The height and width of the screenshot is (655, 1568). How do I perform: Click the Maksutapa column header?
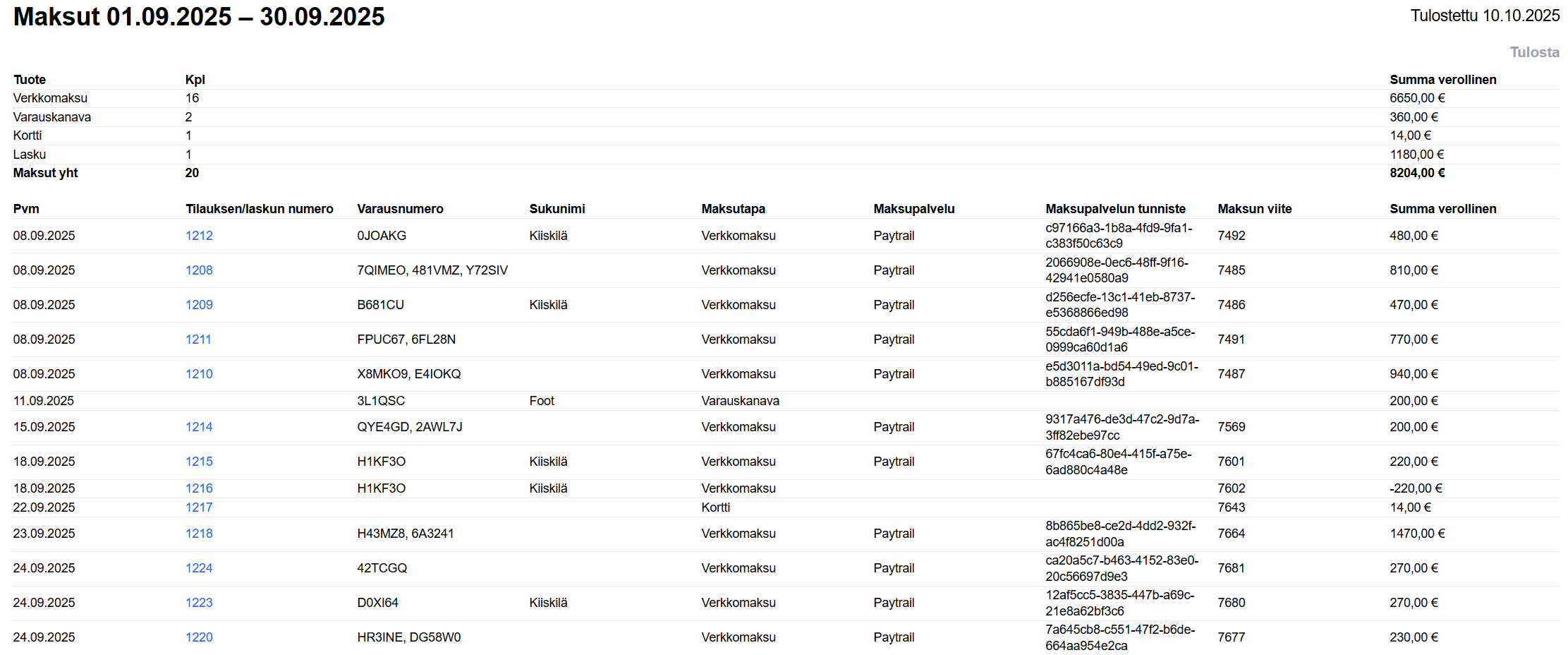point(733,209)
